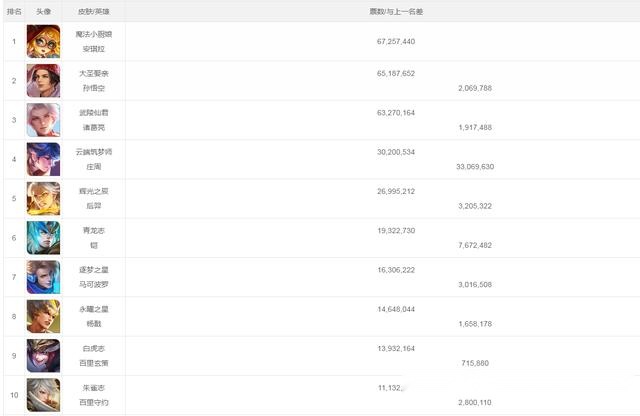The image size is (640, 416).
Task: Click the 马可波罗 avatar in row 7
Action: tap(43, 277)
